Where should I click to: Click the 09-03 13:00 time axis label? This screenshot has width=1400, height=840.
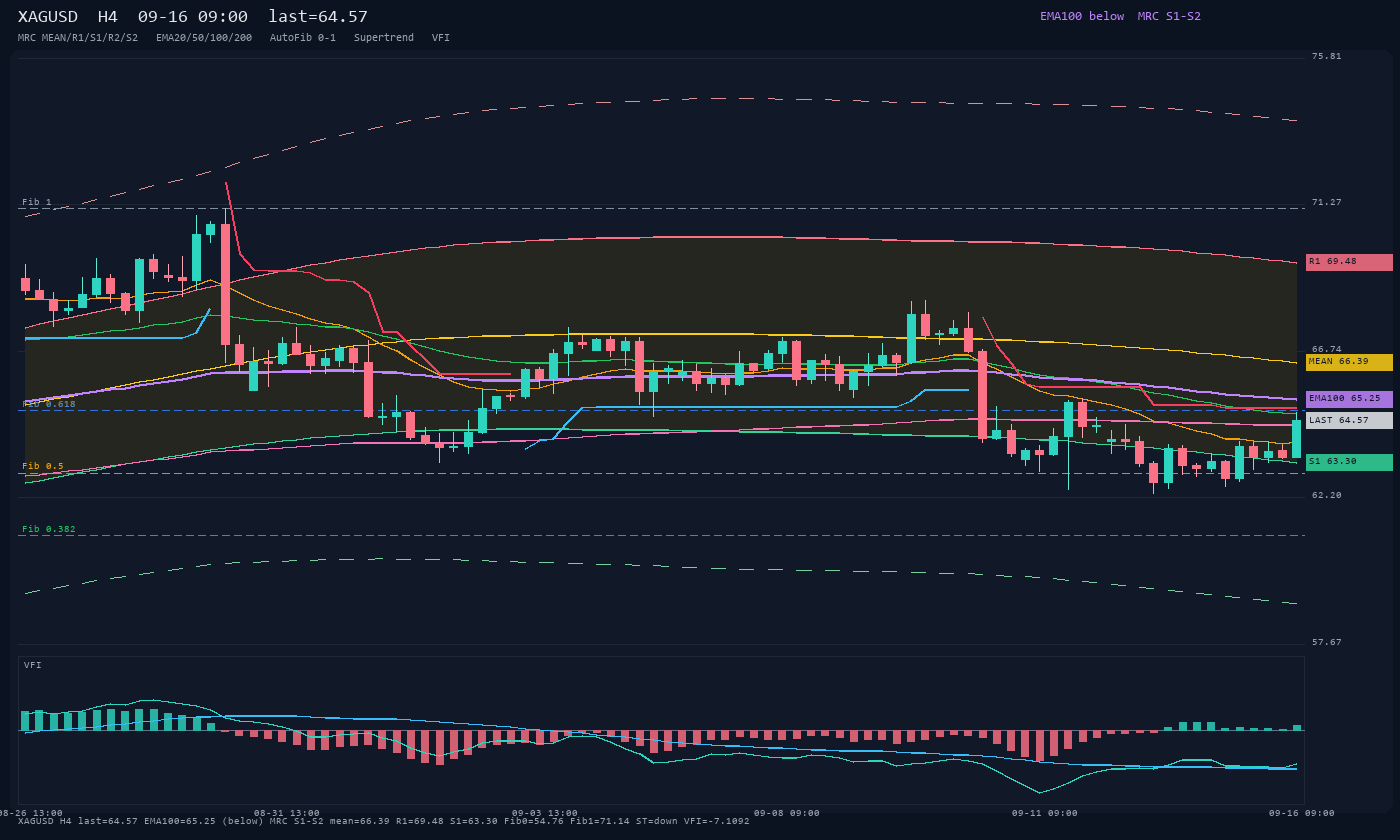pos(545,813)
